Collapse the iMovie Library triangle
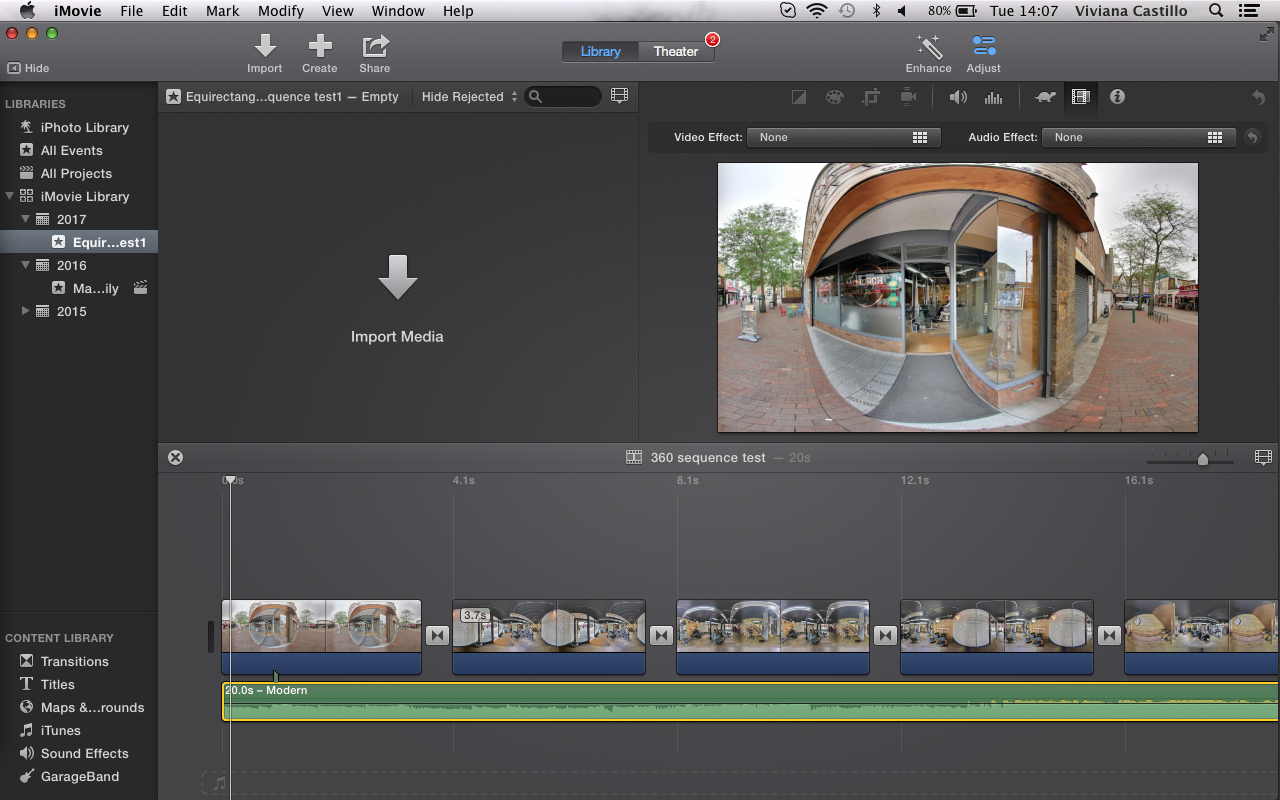Image resolution: width=1280 pixels, height=800 pixels. click(10, 196)
